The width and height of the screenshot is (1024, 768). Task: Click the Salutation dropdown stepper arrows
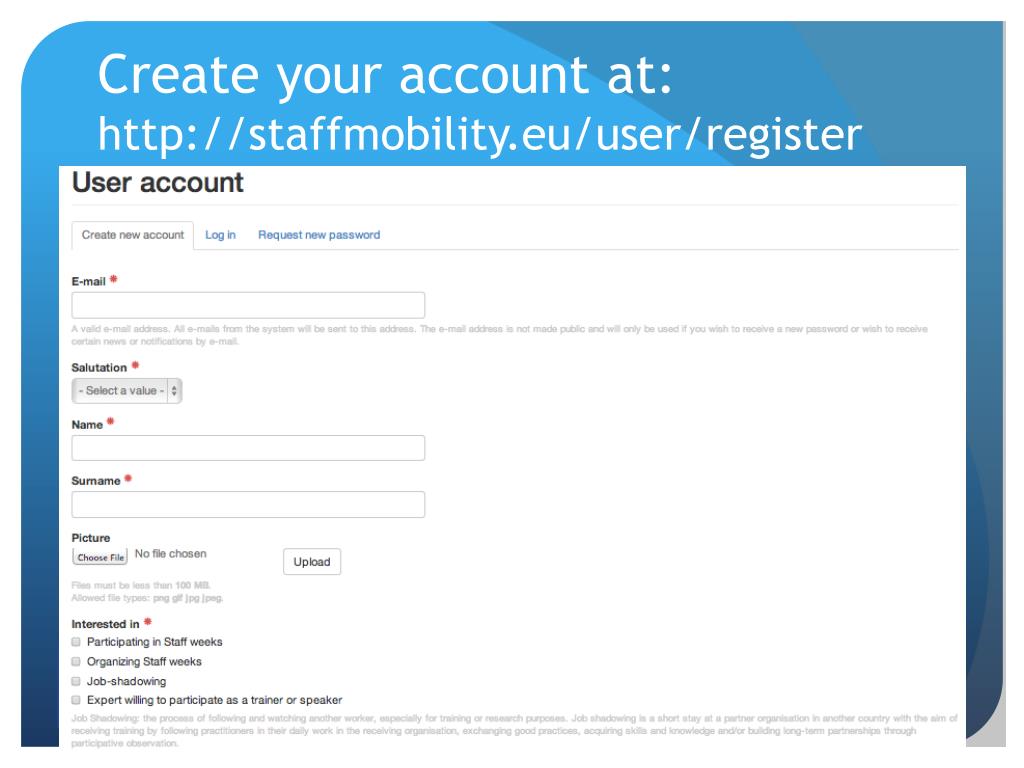174,391
